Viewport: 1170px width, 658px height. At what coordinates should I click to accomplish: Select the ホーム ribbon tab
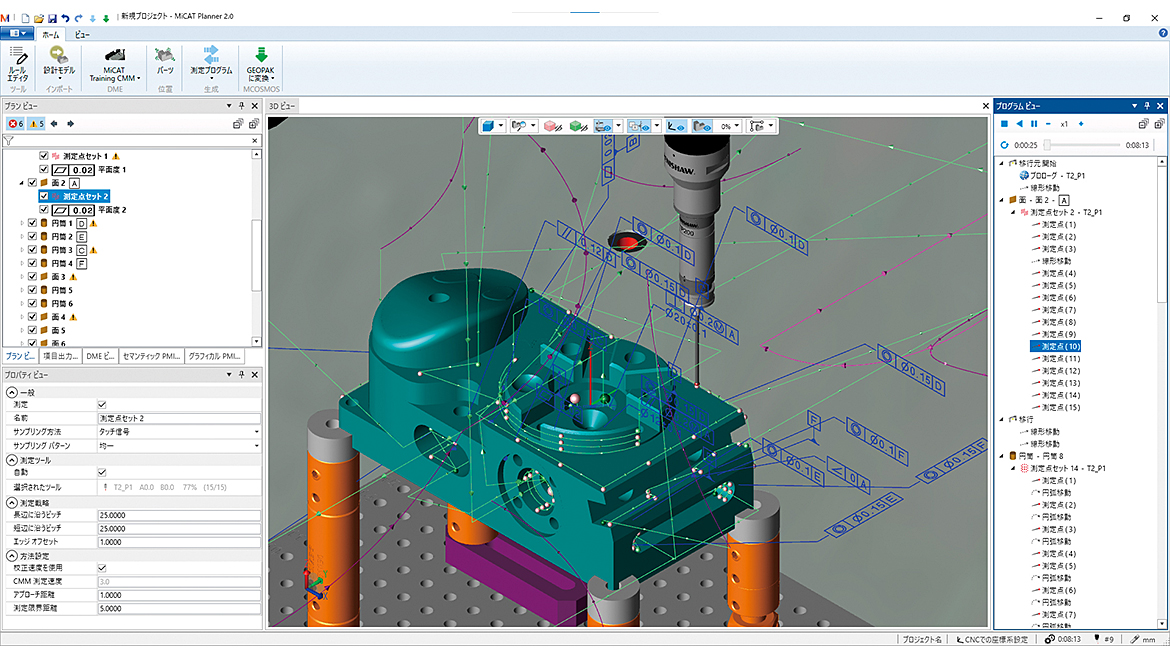coord(51,34)
